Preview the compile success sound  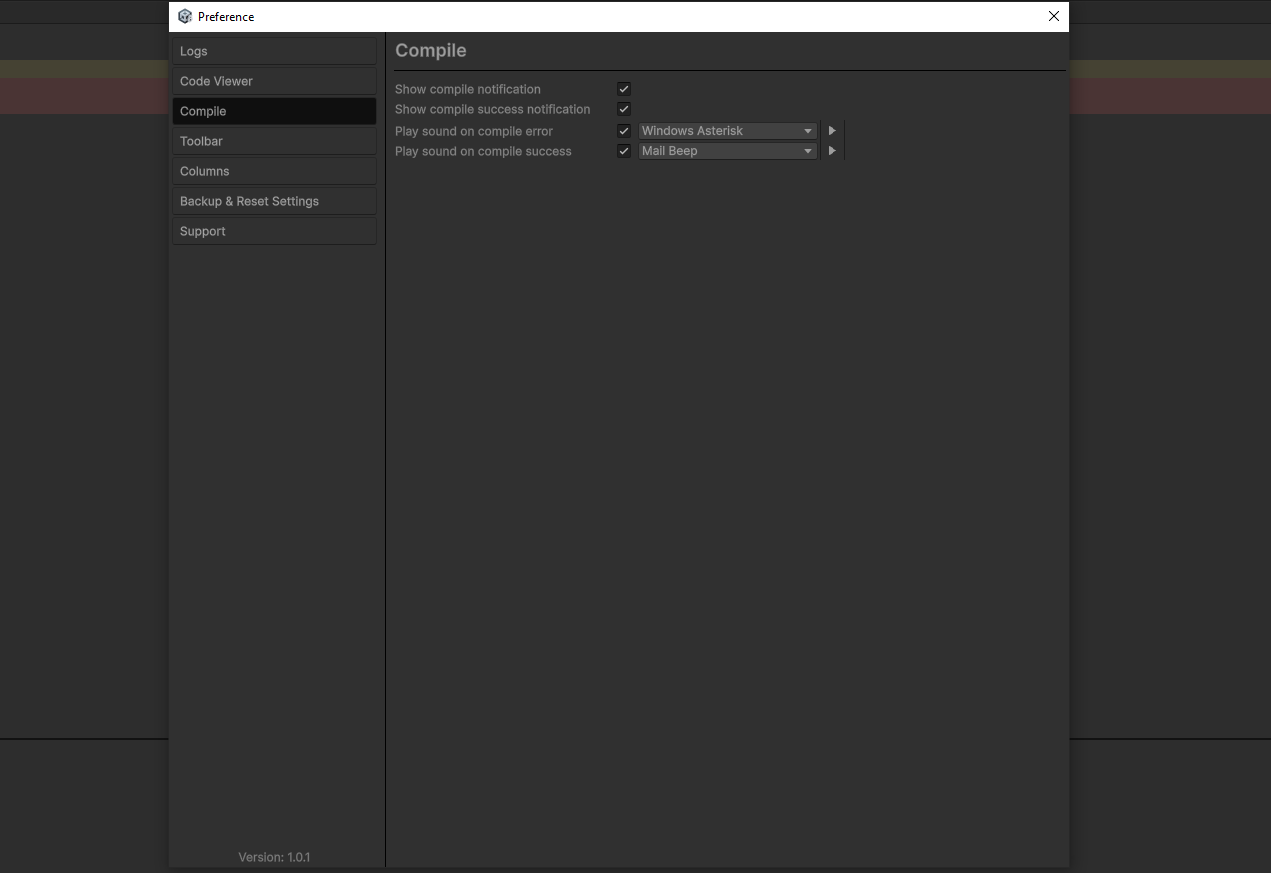(832, 151)
